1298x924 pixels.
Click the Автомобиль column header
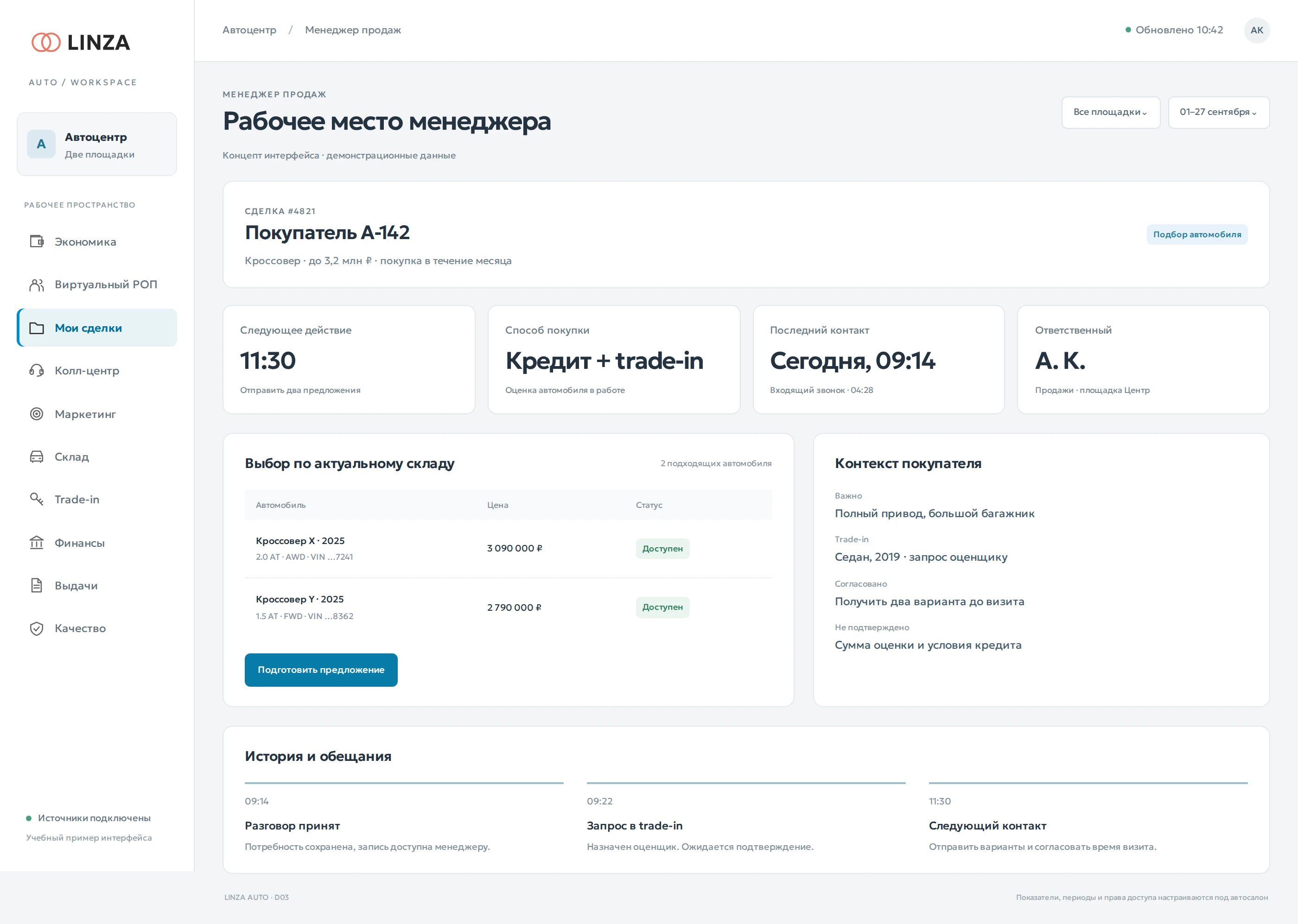click(280, 505)
